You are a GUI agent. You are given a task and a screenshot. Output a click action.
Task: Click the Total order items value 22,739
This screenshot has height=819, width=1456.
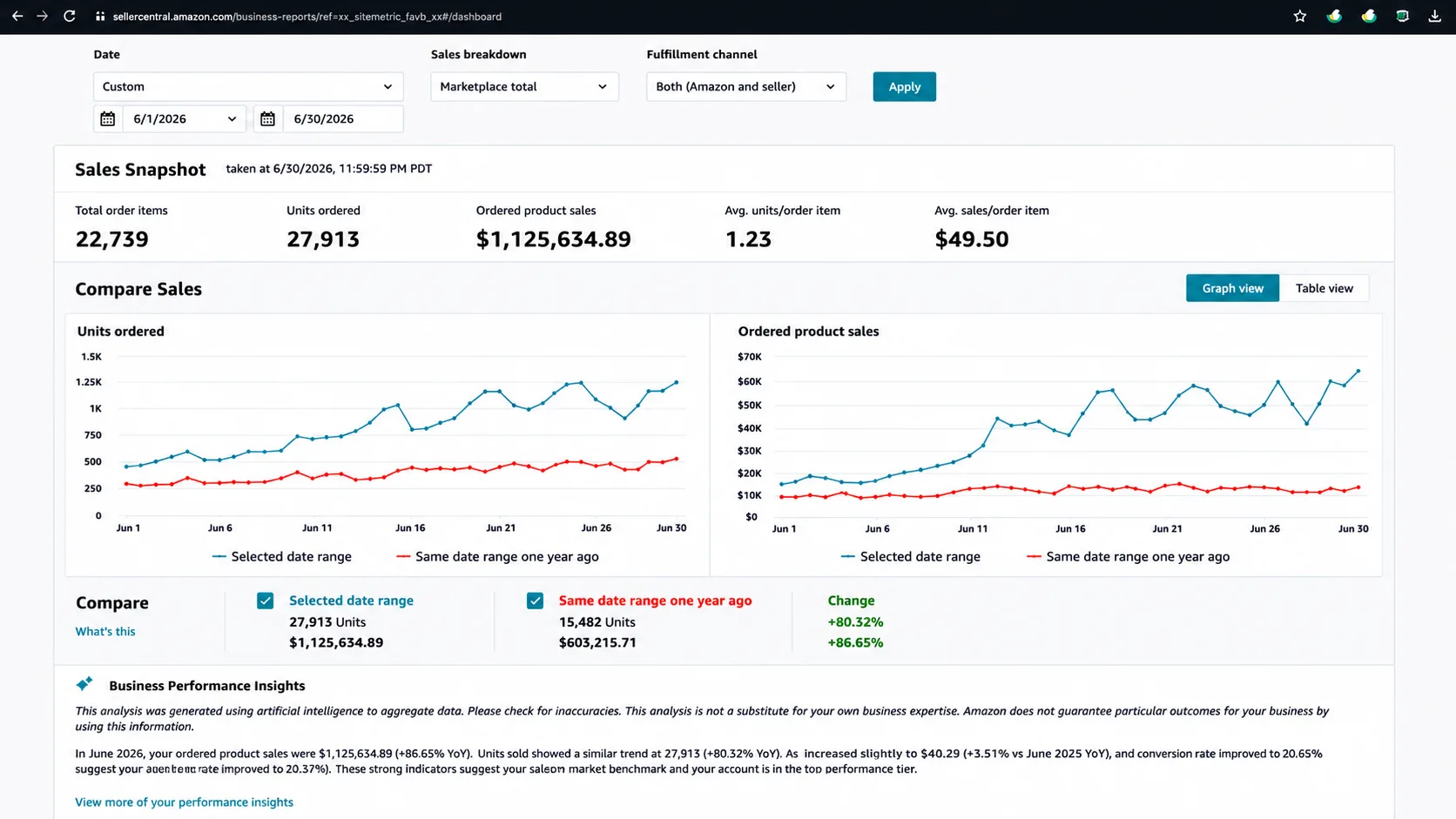coord(111,239)
